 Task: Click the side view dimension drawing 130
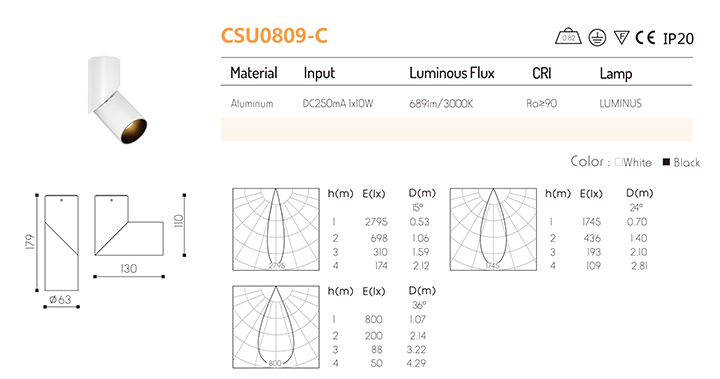click(x=129, y=236)
